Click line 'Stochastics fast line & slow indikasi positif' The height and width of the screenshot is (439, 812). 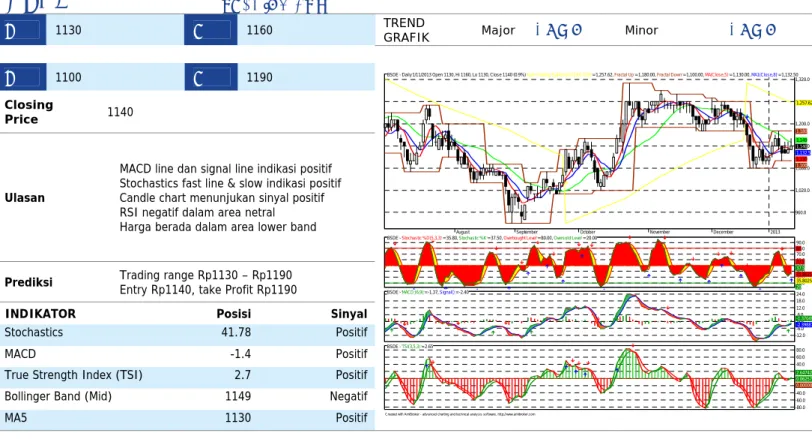230,183
